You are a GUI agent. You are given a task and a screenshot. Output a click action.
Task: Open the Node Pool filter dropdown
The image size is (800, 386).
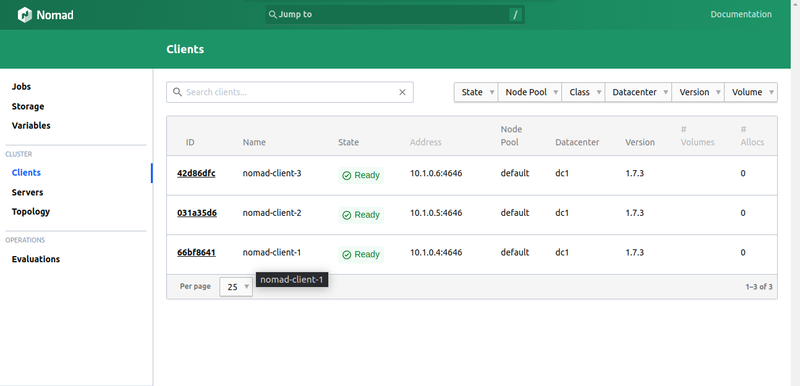click(x=530, y=92)
